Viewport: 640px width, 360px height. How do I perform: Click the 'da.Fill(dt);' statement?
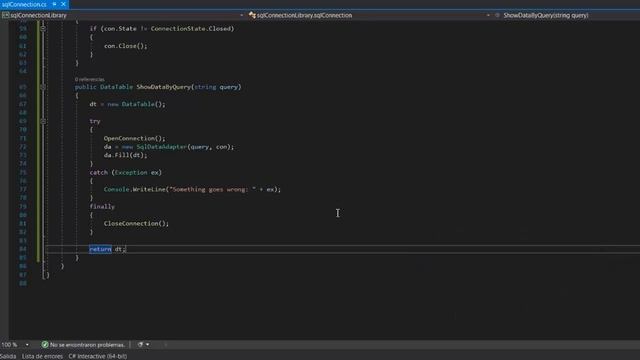(x=125, y=155)
